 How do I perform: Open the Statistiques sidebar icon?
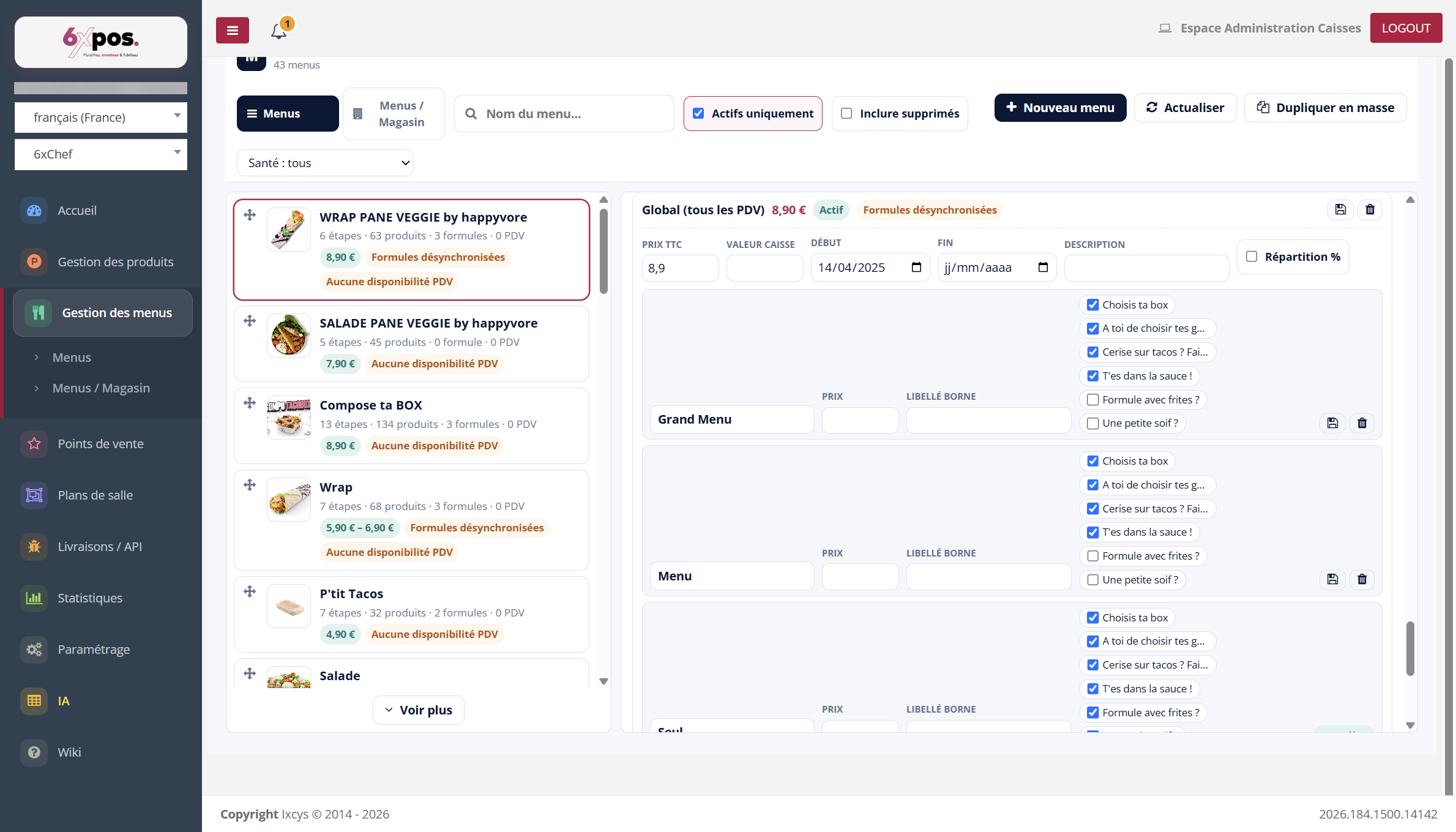[x=34, y=598]
